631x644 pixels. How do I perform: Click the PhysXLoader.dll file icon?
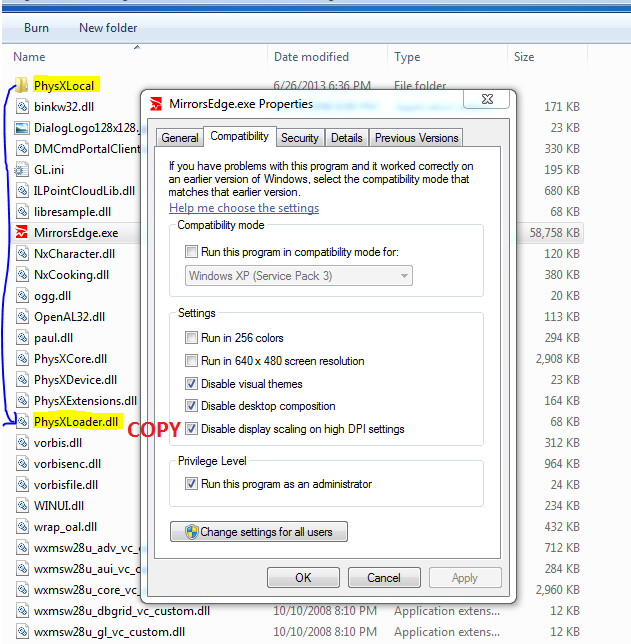(22, 421)
